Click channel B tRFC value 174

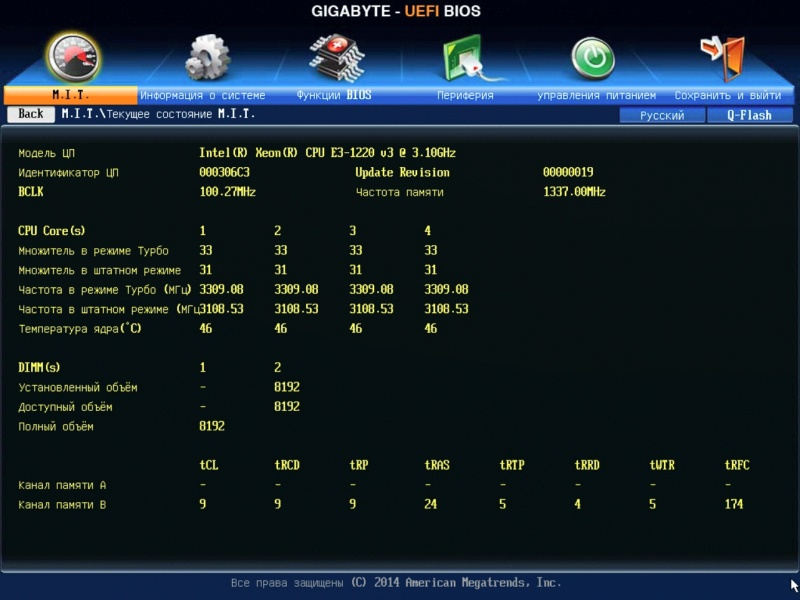(x=734, y=504)
